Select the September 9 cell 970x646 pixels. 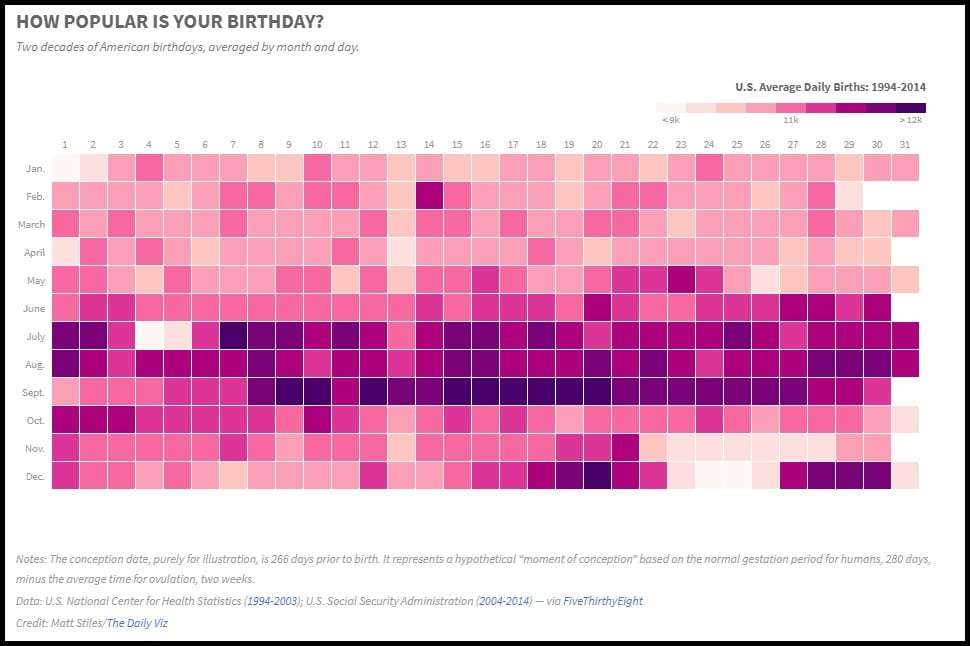pyautogui.click(x=289, y=391)
